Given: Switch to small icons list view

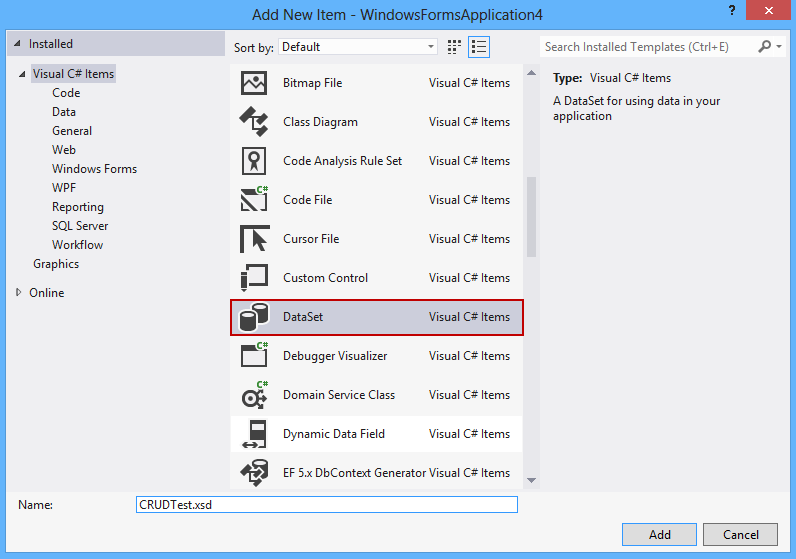Looking at the screenshot, I should tap(479, 47).
